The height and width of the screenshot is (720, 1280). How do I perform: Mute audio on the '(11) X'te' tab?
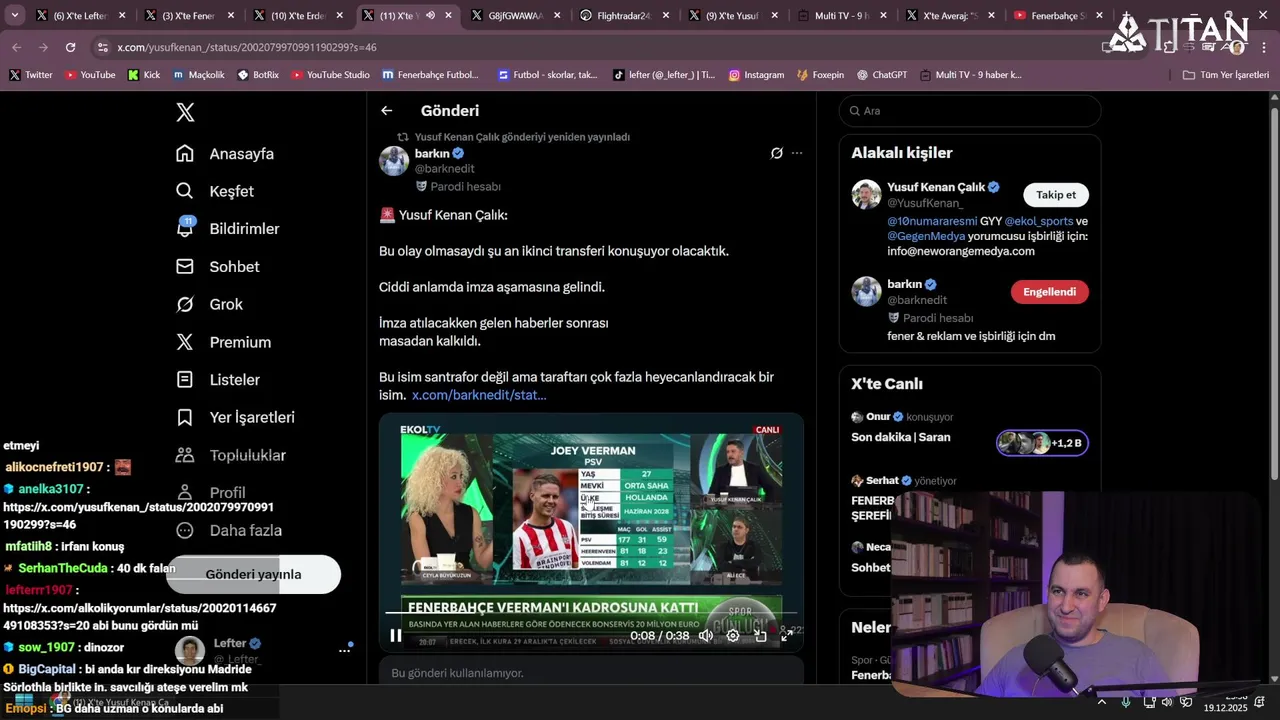click(430, 16)
